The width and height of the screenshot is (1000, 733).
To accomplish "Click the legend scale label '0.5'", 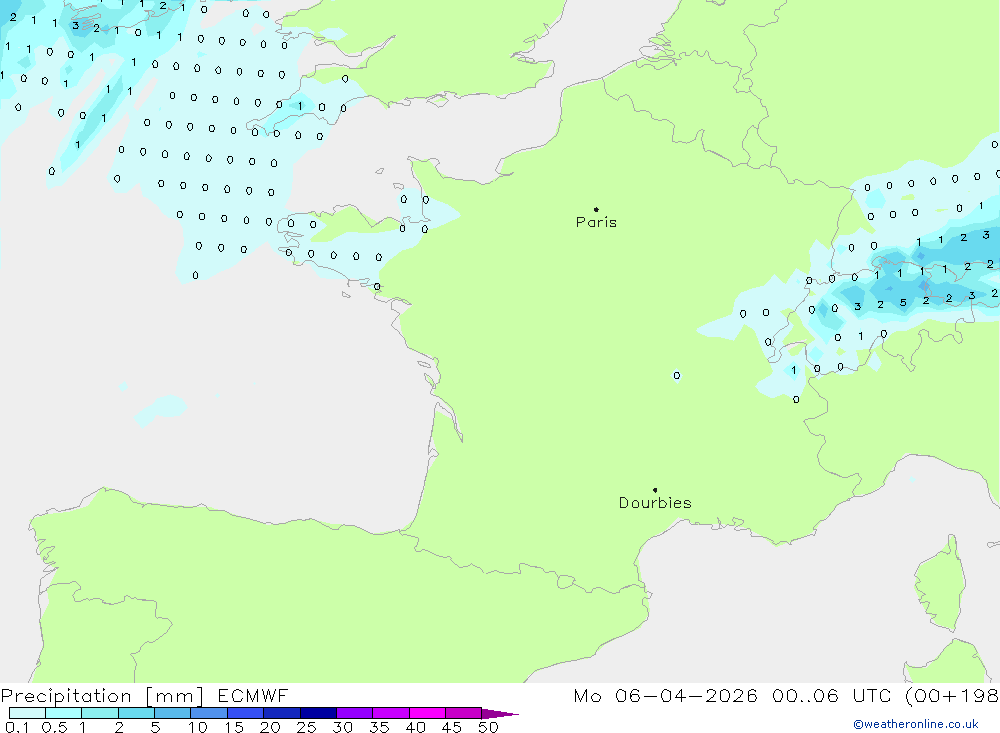I will point(54,727).
